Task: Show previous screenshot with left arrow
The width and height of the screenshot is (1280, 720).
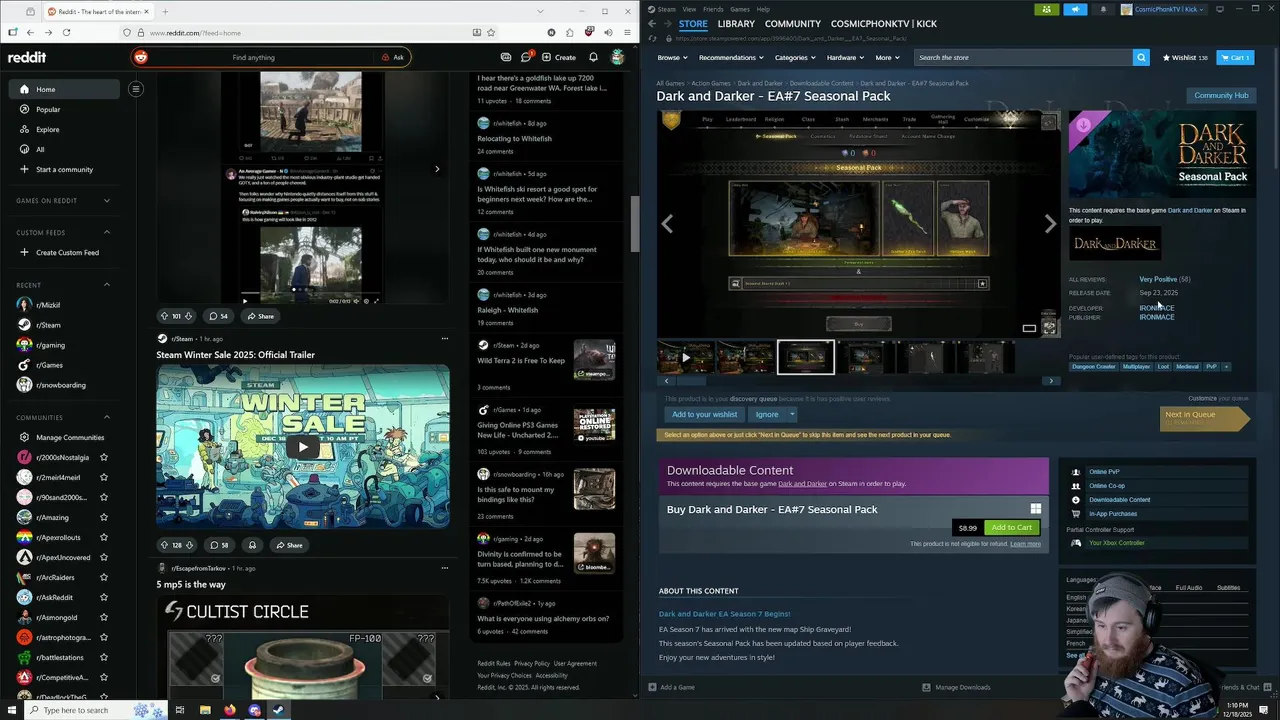Action: point(667,224)
